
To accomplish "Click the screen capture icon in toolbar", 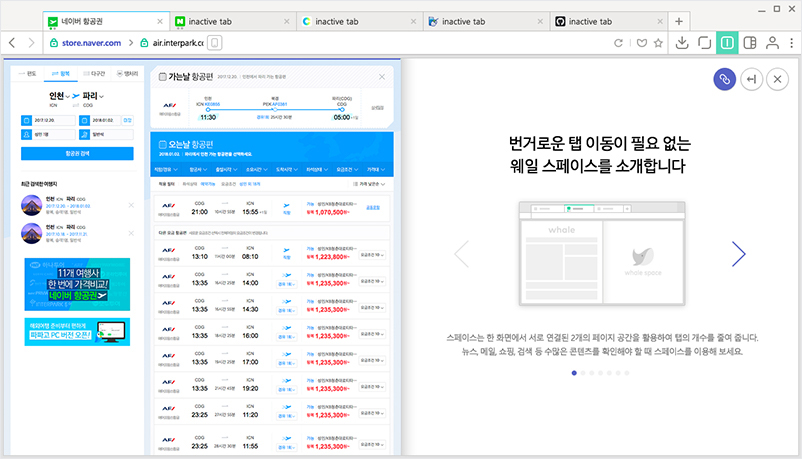I will coord(704,43).
